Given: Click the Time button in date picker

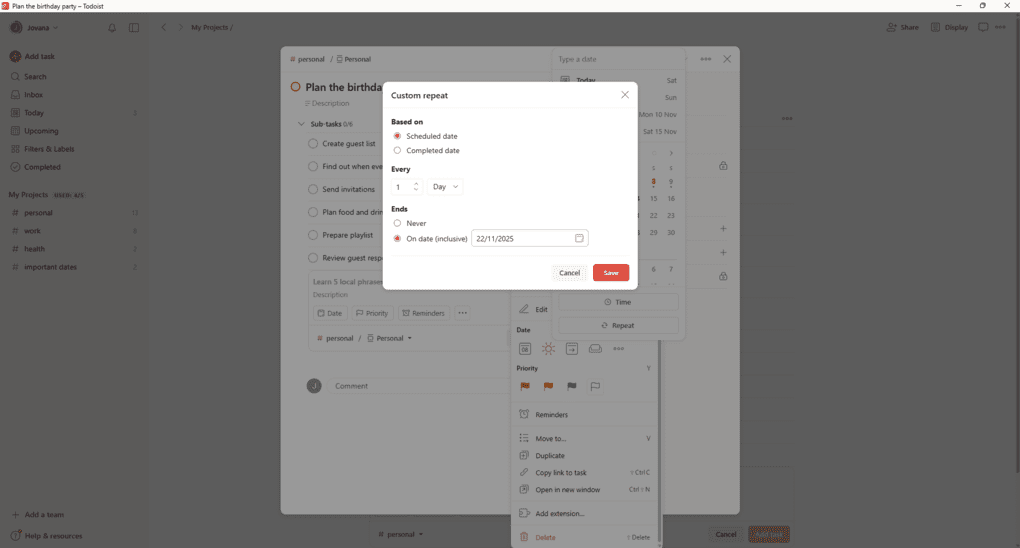Looking at the screenshot, I should 618,302.
